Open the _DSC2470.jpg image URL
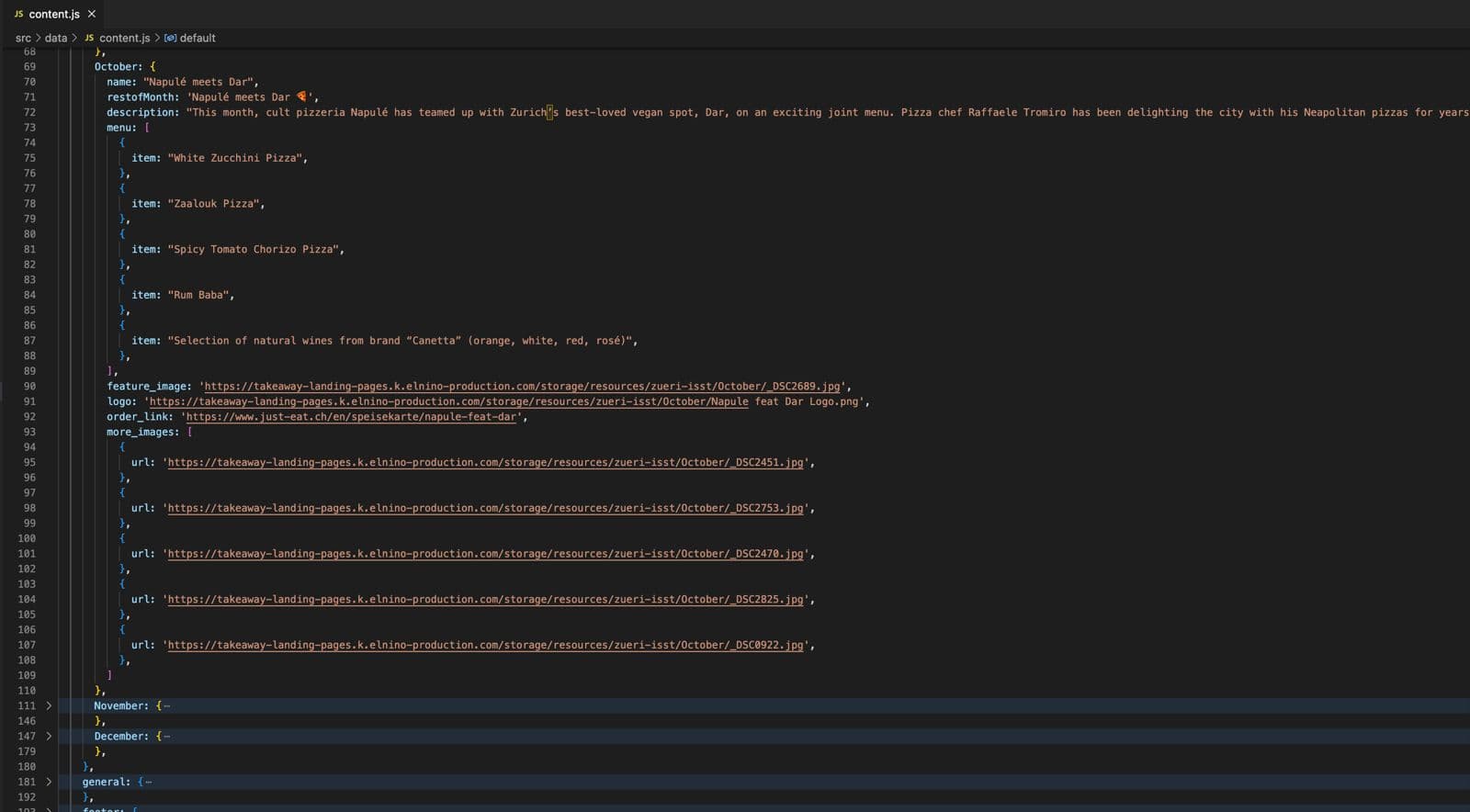1470x812 pixels. (485, 554)
